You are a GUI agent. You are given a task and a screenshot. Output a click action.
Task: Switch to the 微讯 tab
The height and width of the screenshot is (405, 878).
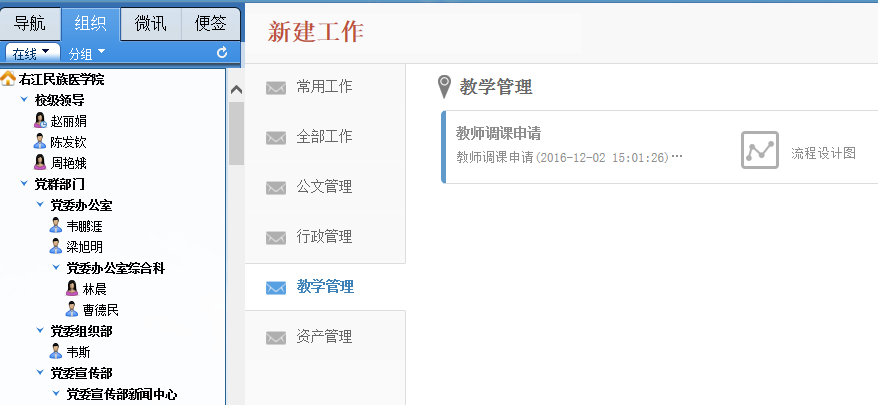tap(151, 24)
